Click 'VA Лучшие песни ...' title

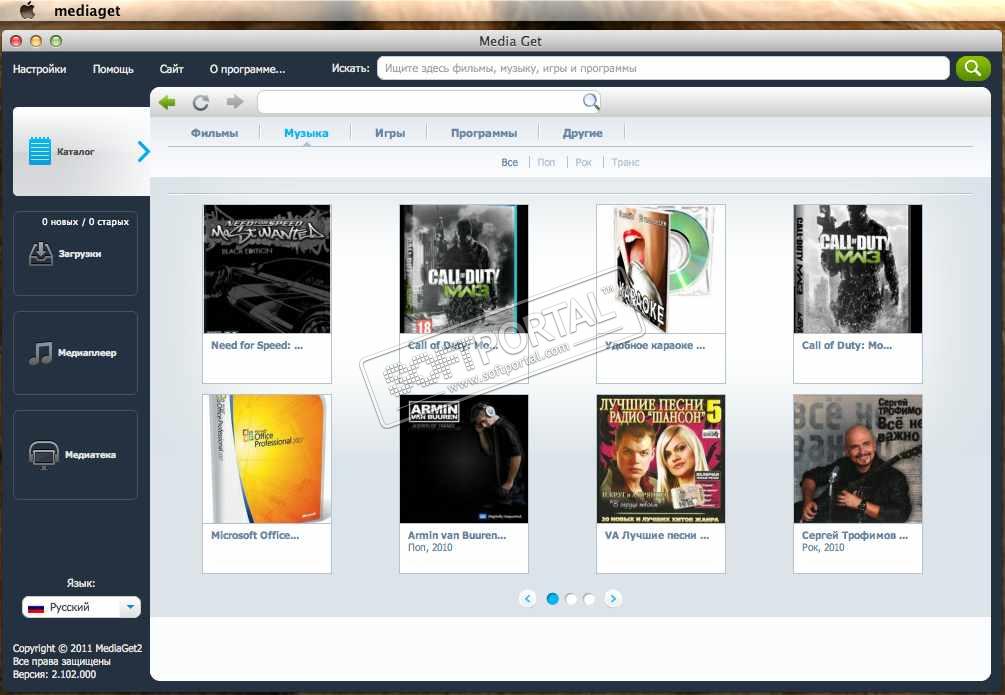coord(657,535)
